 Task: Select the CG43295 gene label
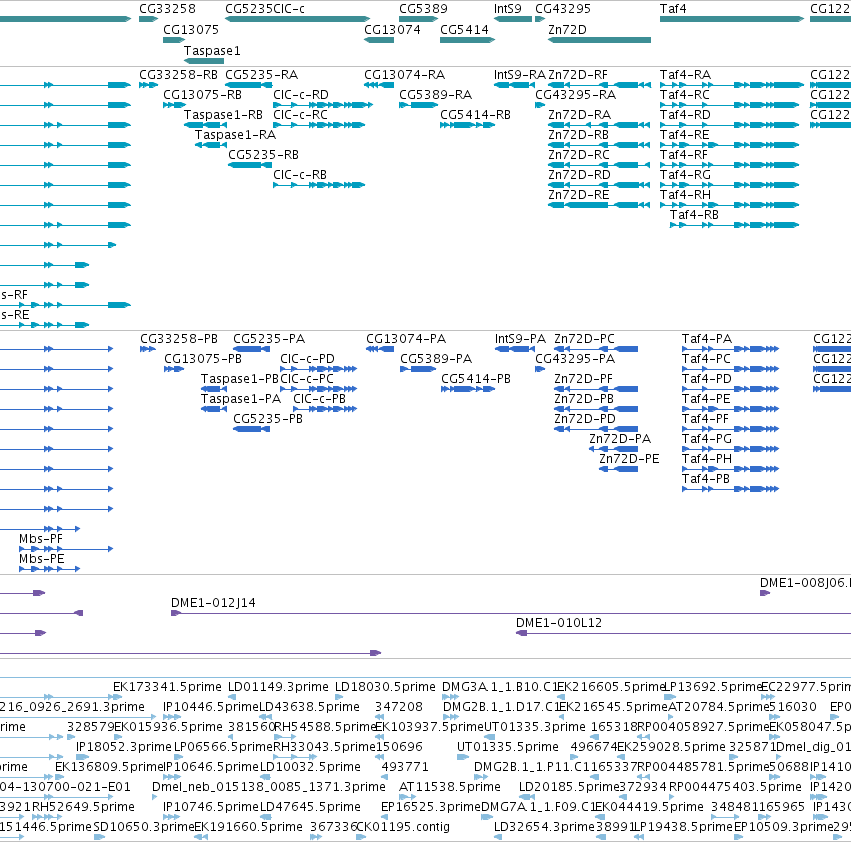(x=563, y=9)
